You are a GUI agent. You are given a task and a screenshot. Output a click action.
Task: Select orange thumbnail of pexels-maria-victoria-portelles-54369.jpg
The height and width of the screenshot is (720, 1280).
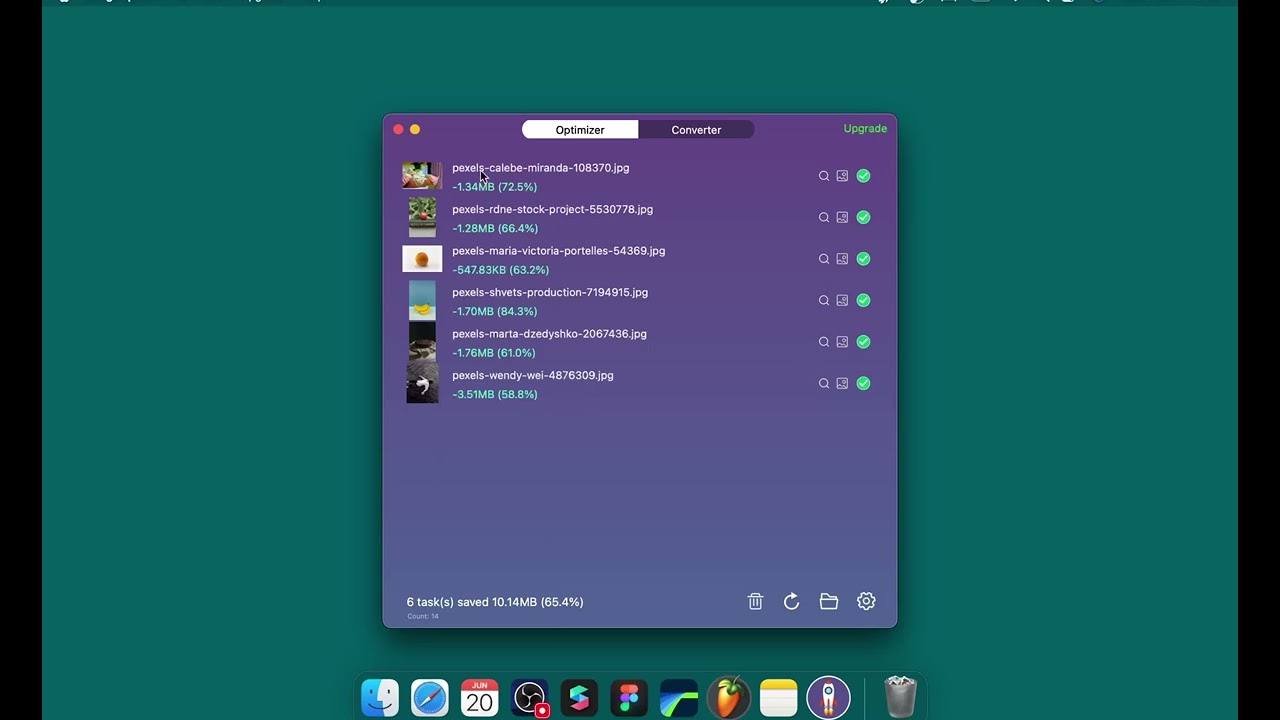coord(422,259)
